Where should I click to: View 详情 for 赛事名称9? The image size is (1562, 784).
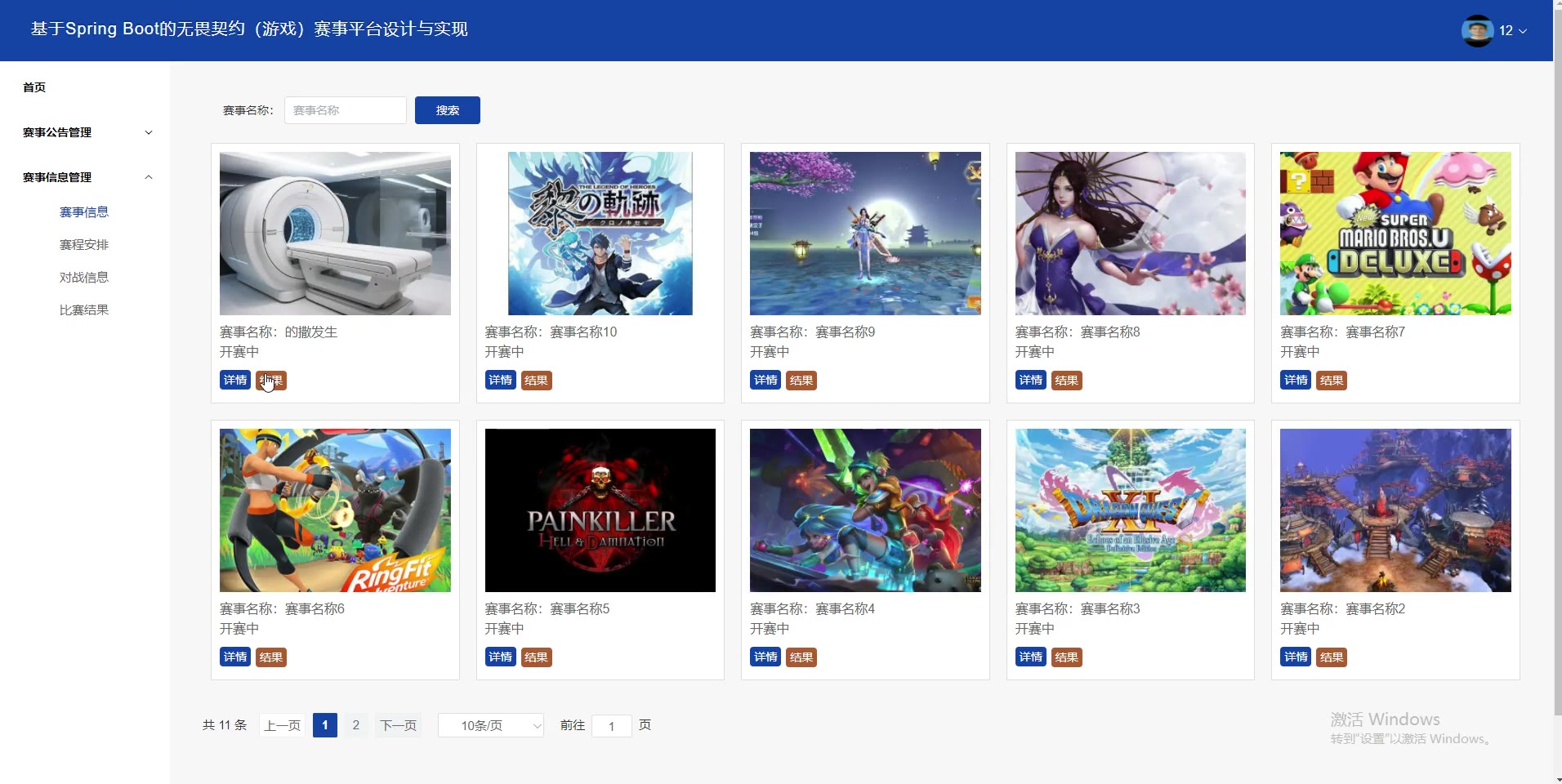click(765, 380)
